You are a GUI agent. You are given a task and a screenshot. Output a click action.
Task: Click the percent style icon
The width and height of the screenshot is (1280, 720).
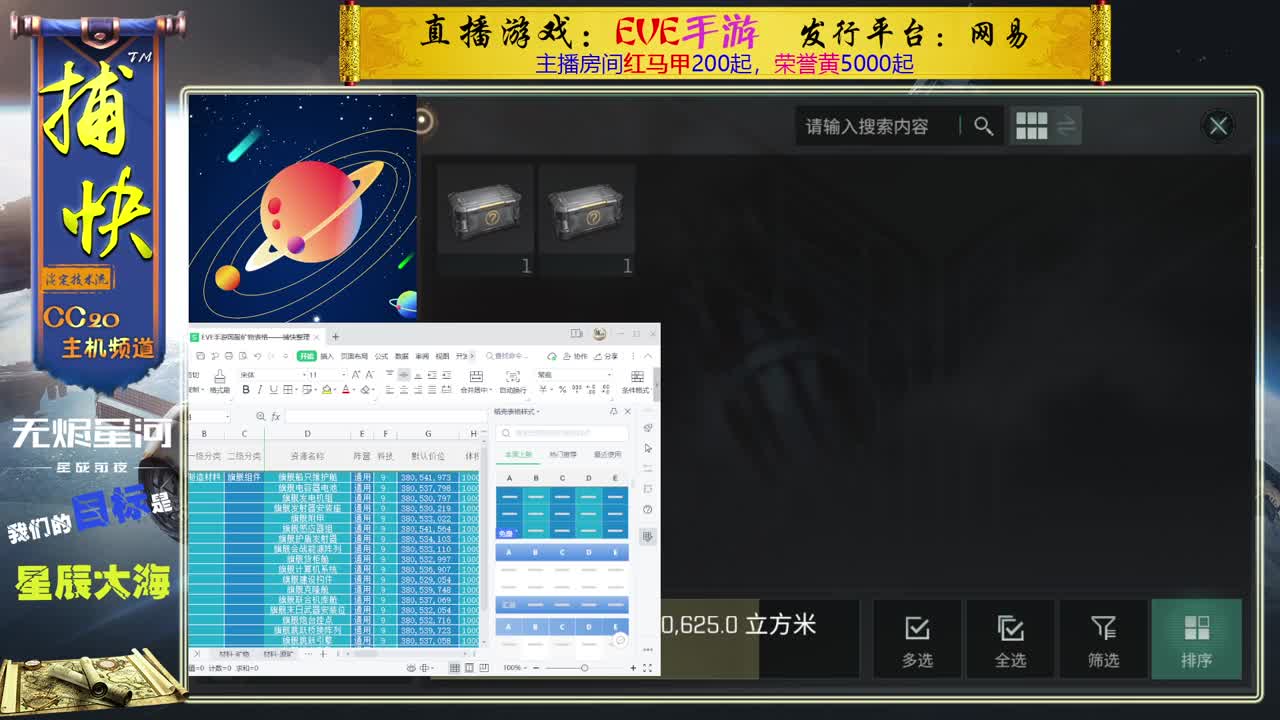(x=562, y=389)
